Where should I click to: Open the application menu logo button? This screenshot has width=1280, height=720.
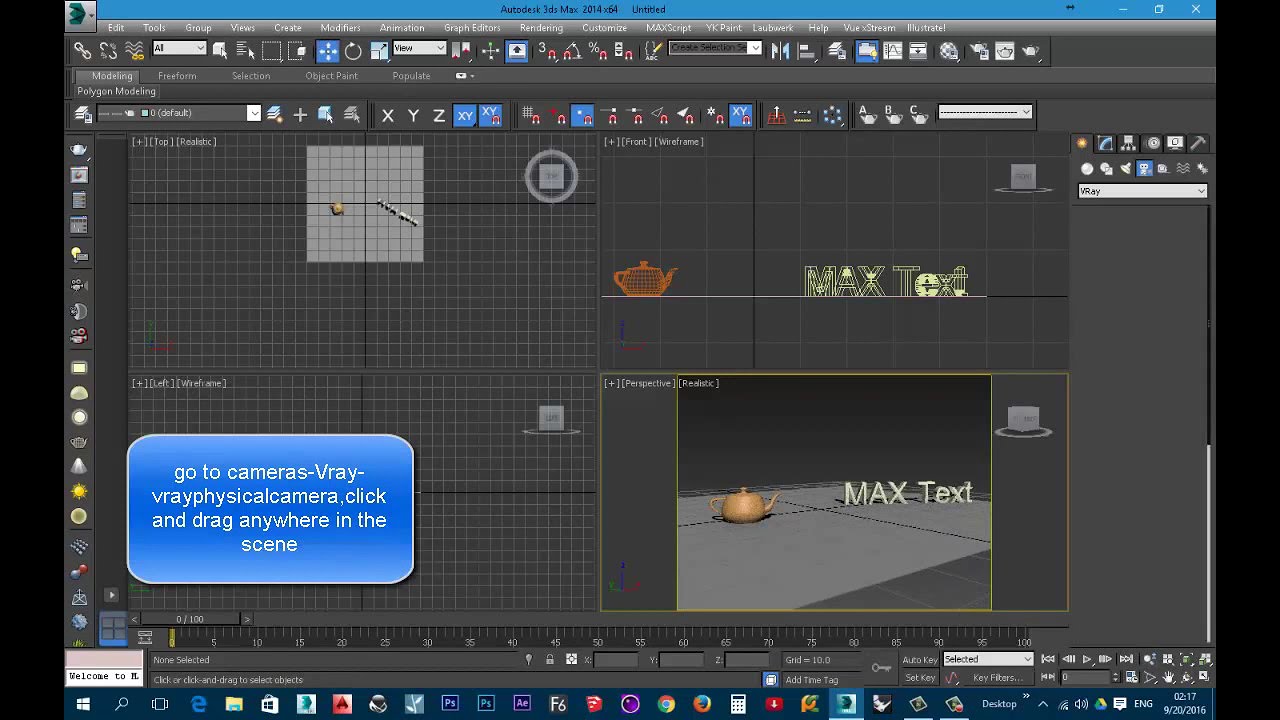point(80,13)
